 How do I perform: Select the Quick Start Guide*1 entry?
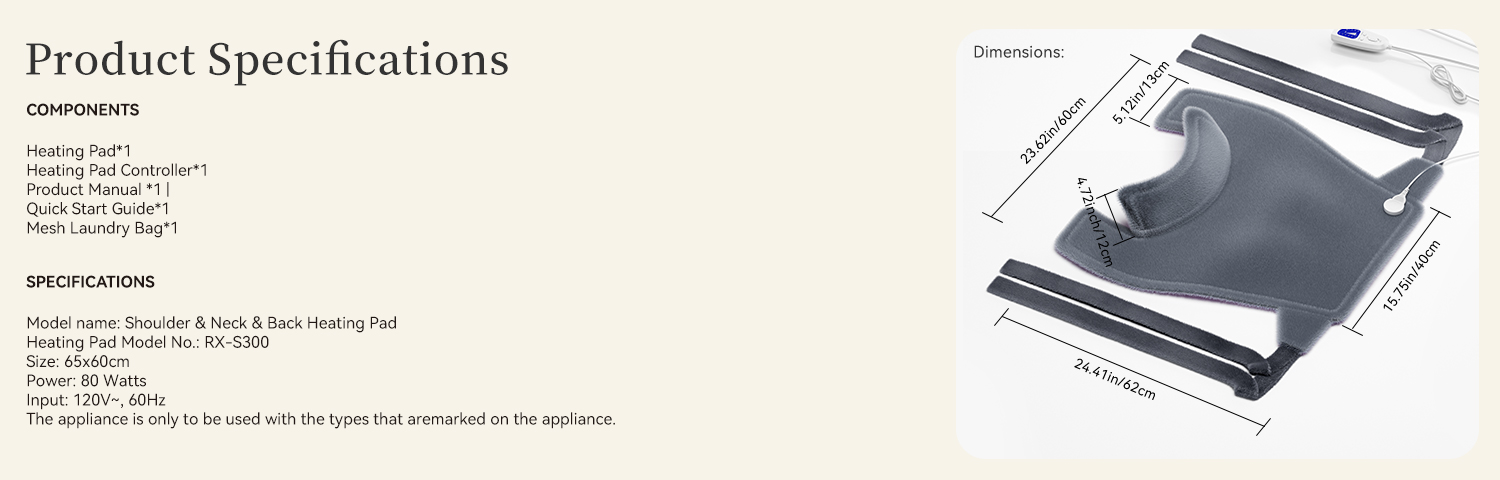[x=97, y=208]
